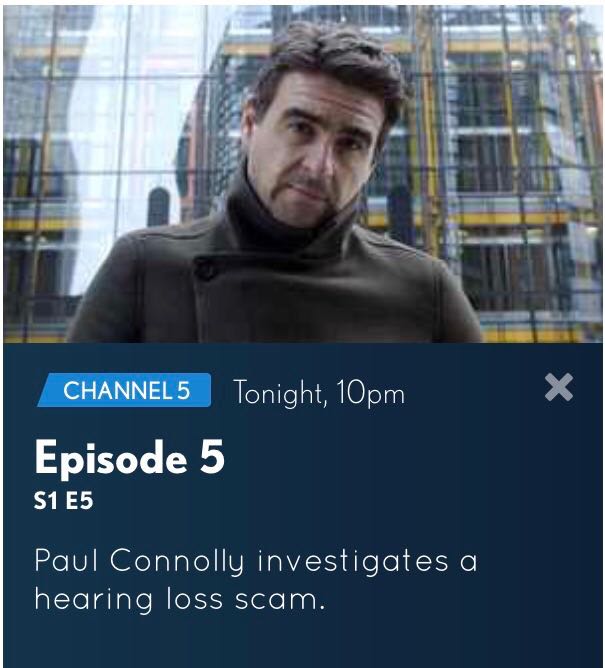
Task: Close the episode info card
Action: (559, 387)
